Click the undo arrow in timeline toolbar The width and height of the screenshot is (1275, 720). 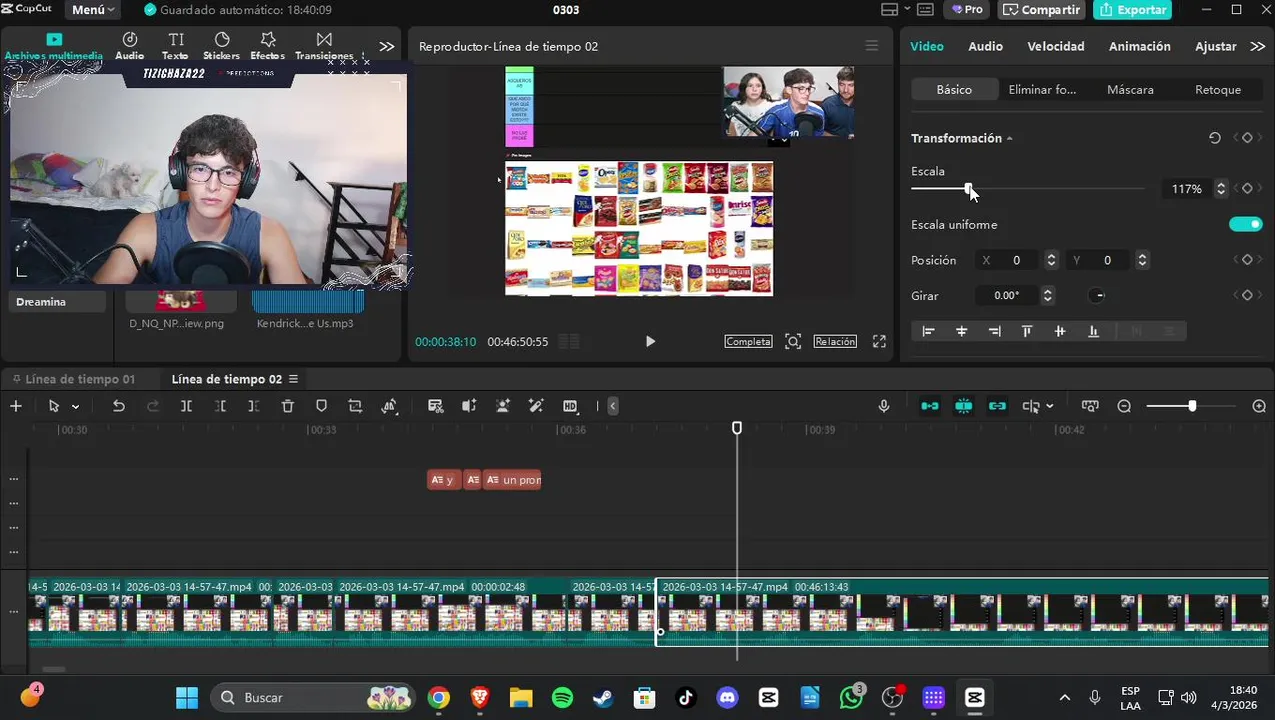(x=118, y=406)
